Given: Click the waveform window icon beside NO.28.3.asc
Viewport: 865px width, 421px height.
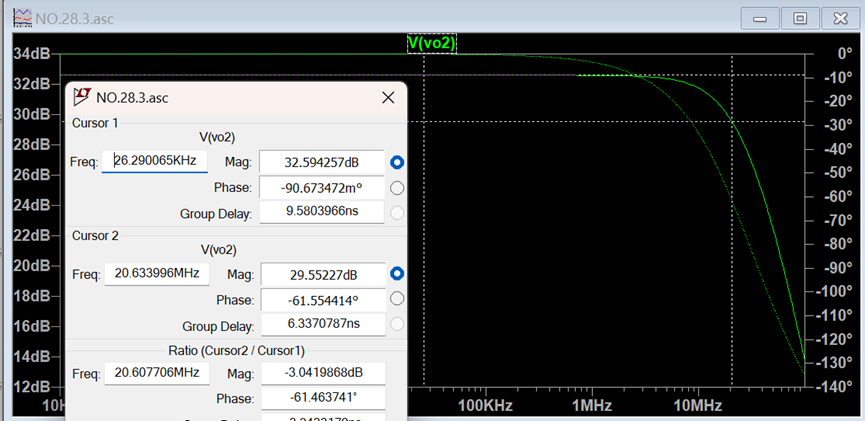Looking at the screenshot, I should [20, 17].
